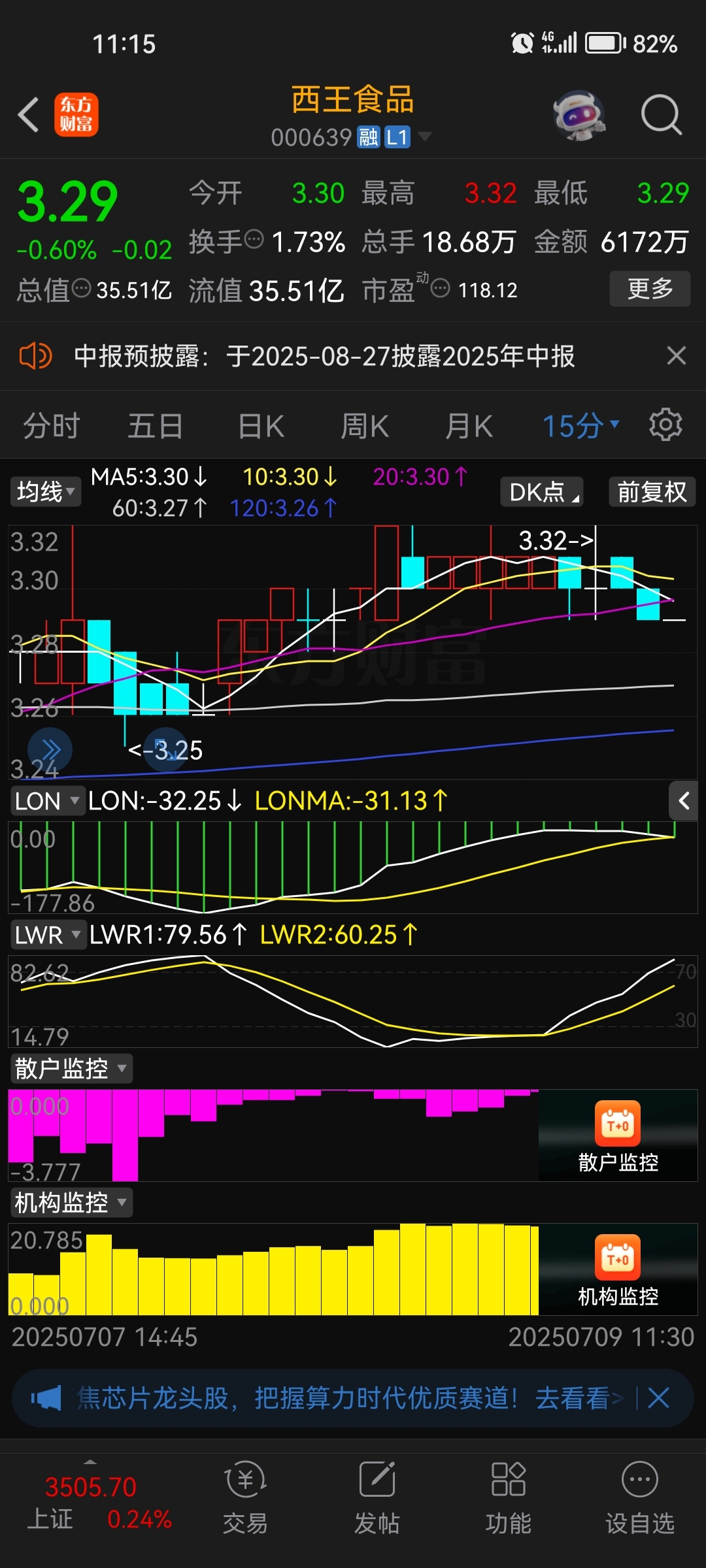
Task: Open the 前复权 adjustment selector
Action: click(652, 492)
